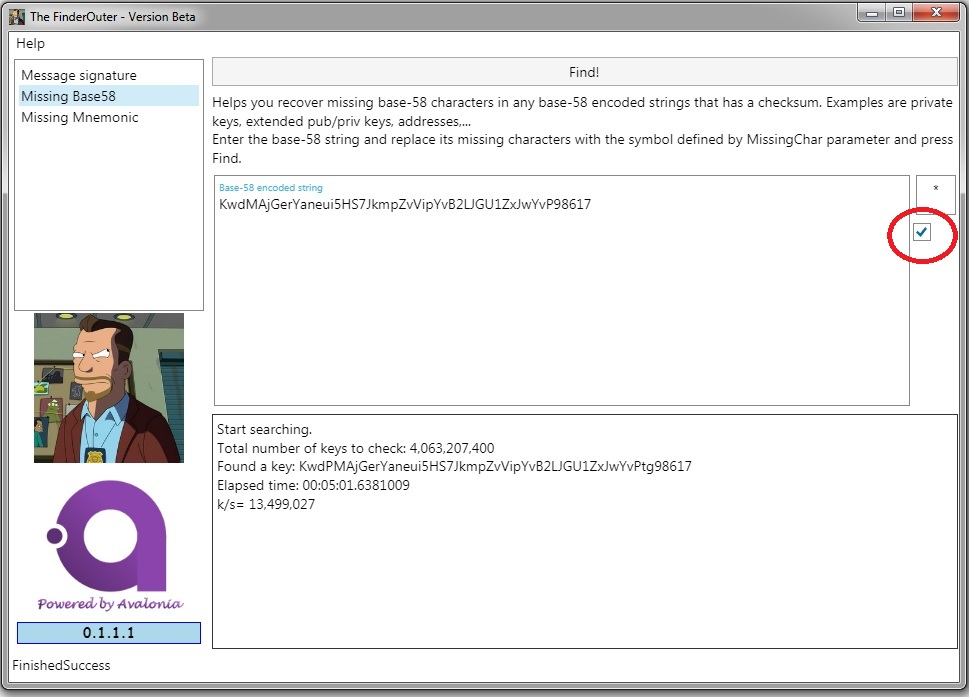Click the Futurama detective character image
The width and height of the screenshot is (969, 697).
(x=109, y=388)
